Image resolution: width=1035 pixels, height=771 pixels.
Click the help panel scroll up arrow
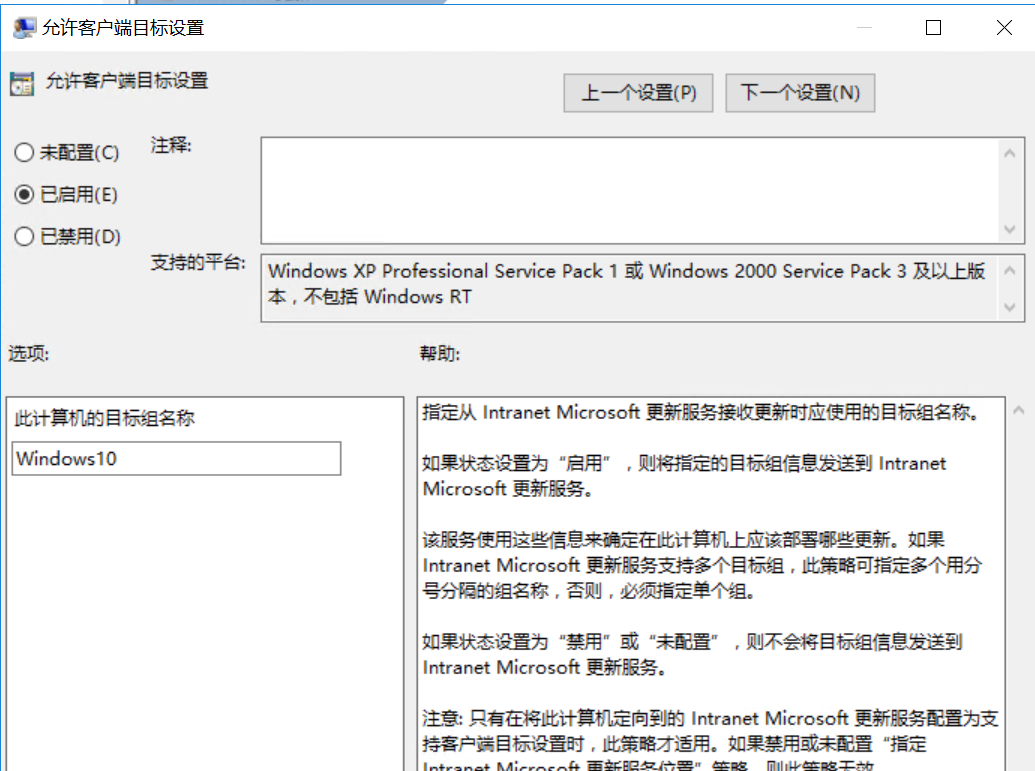1018,411
